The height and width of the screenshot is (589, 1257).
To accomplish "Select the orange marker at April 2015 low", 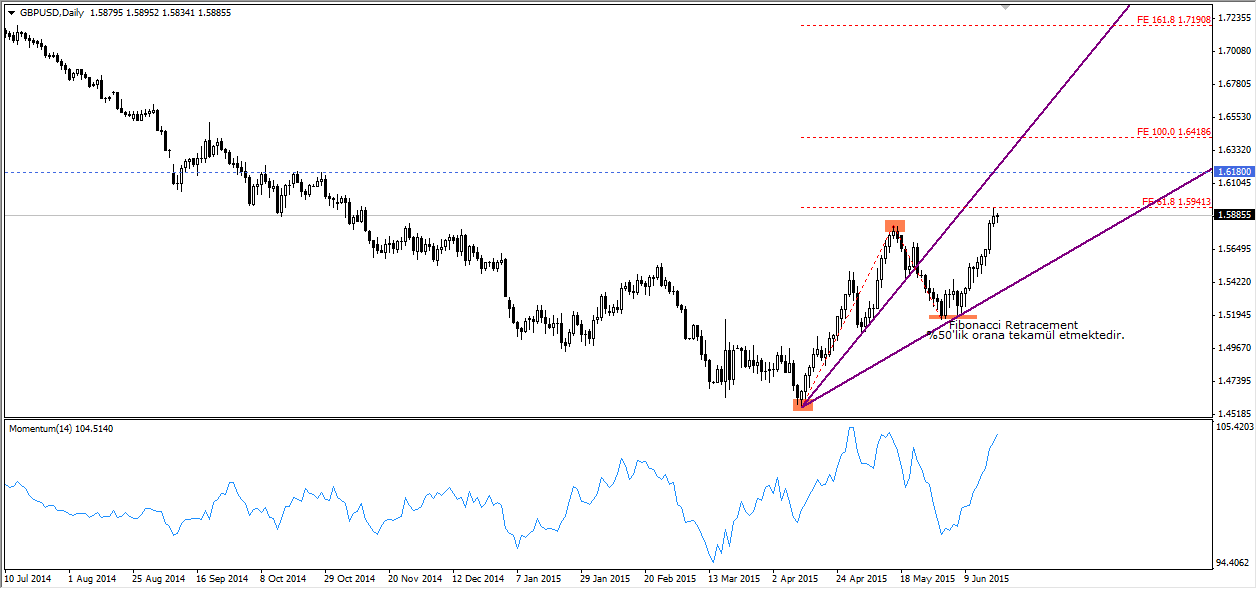I will click(x=803, y=404).
